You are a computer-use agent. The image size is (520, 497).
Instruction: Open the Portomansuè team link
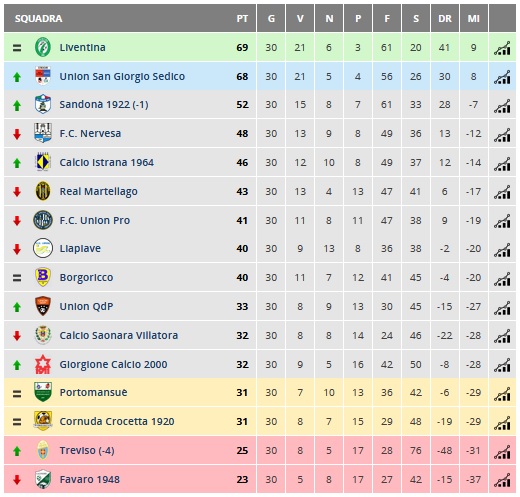93,392
